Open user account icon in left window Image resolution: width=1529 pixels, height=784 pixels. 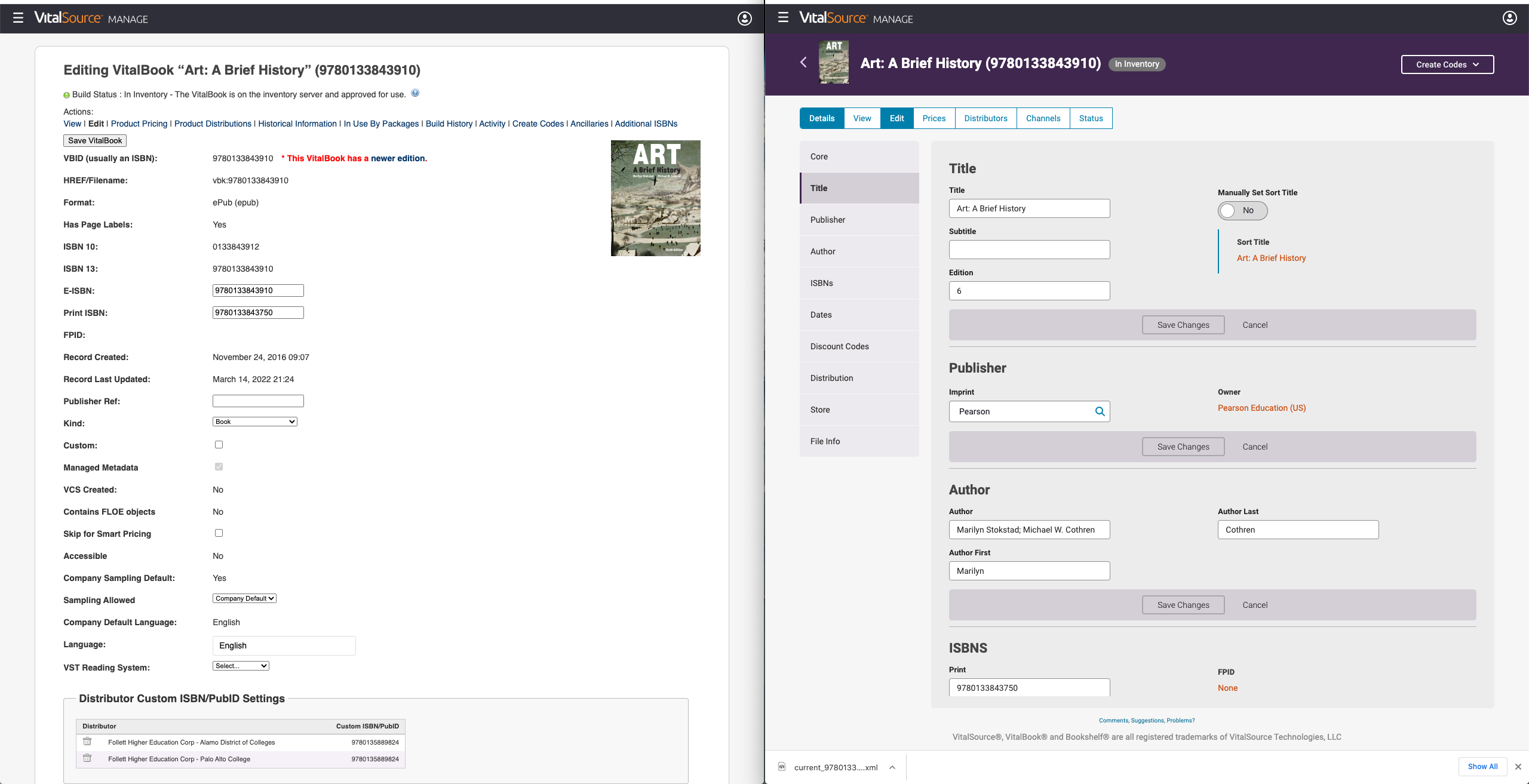[x=744, y=19]
